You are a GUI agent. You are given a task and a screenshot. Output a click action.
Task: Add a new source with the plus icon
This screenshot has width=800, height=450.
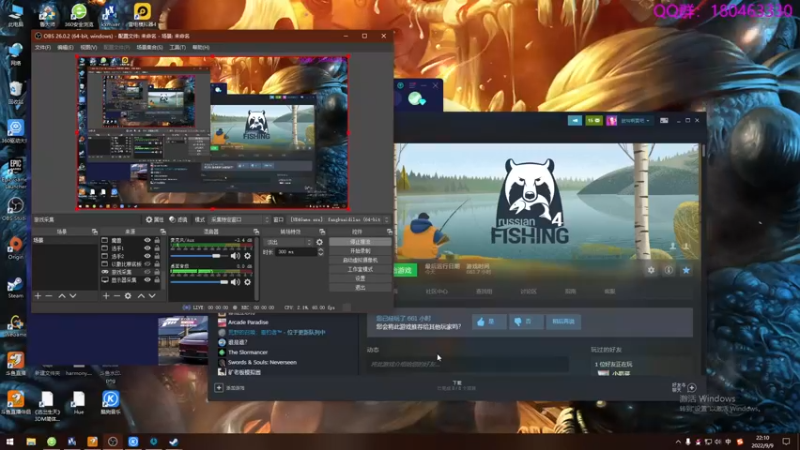[x=106, y=296]
